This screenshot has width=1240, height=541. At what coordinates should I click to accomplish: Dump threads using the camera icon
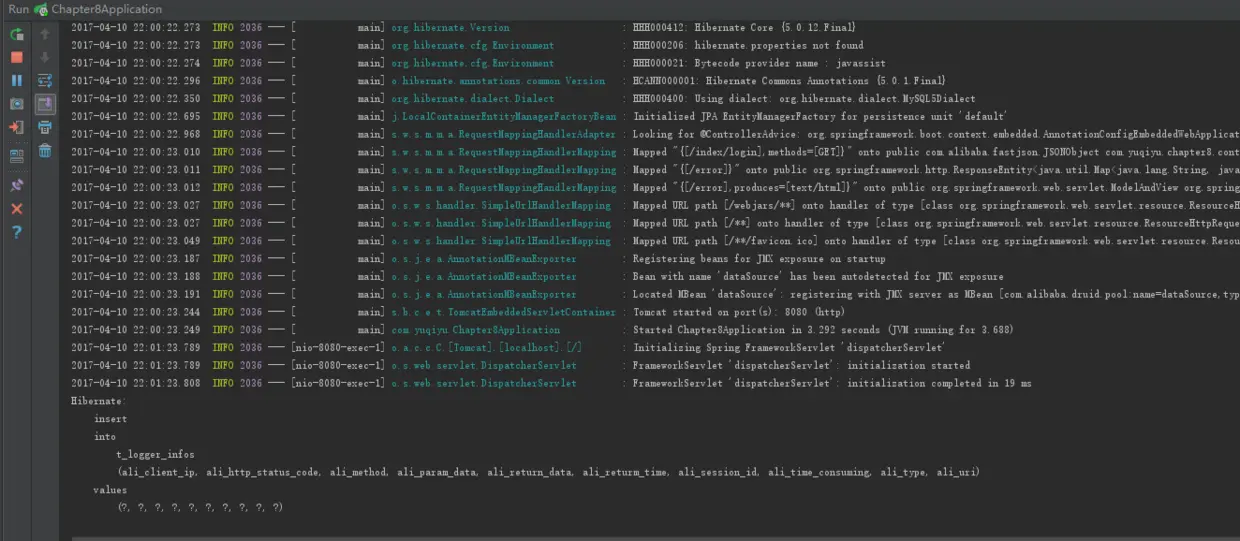17,104
